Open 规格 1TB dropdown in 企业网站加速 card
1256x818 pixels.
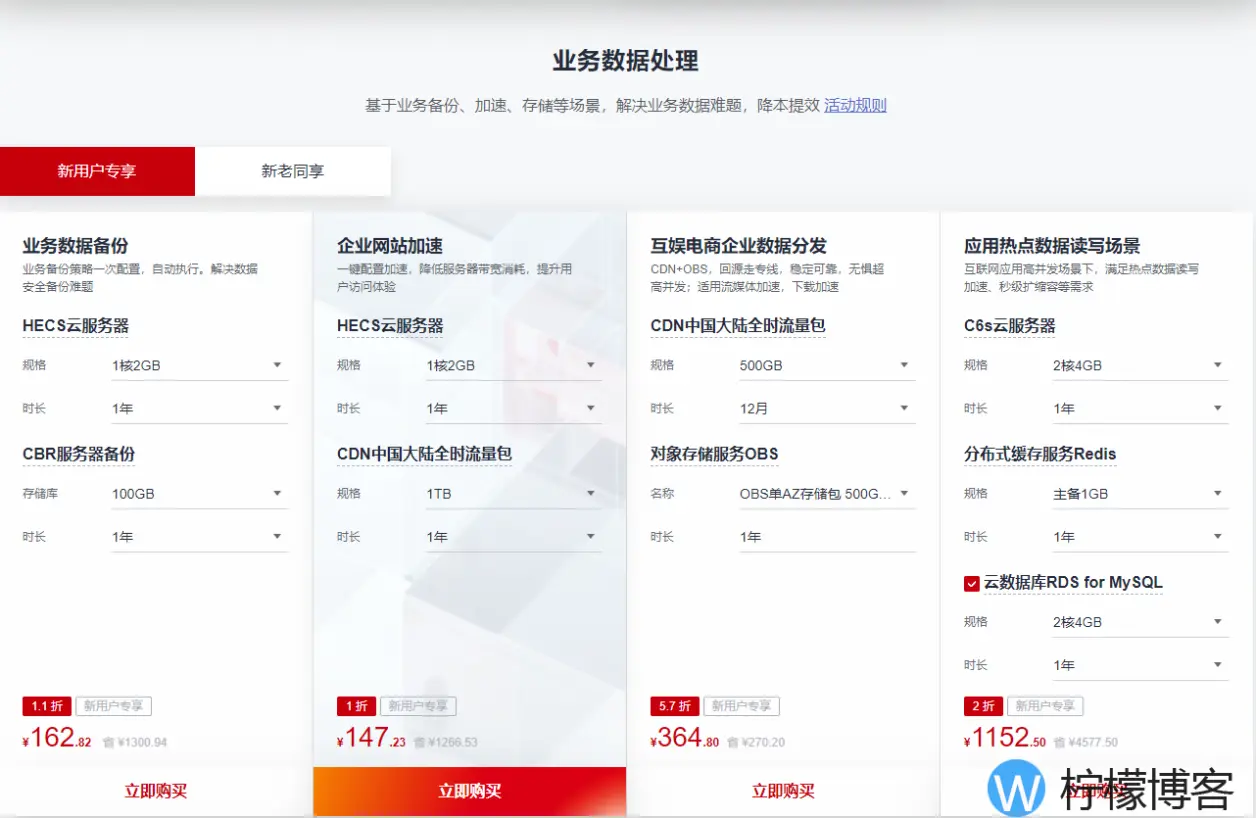[513, 494]
